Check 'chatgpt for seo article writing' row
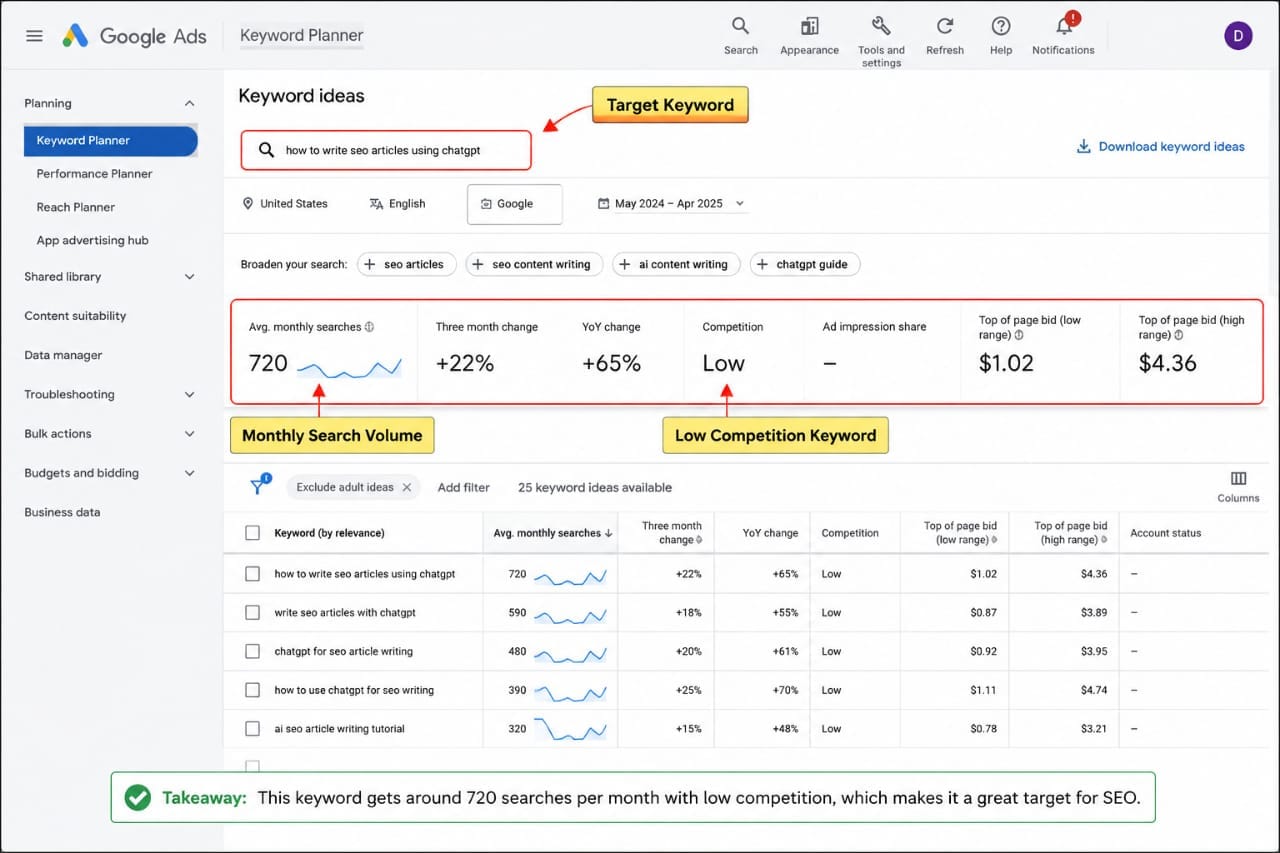1280x853 pixels. tap(252, 651)
